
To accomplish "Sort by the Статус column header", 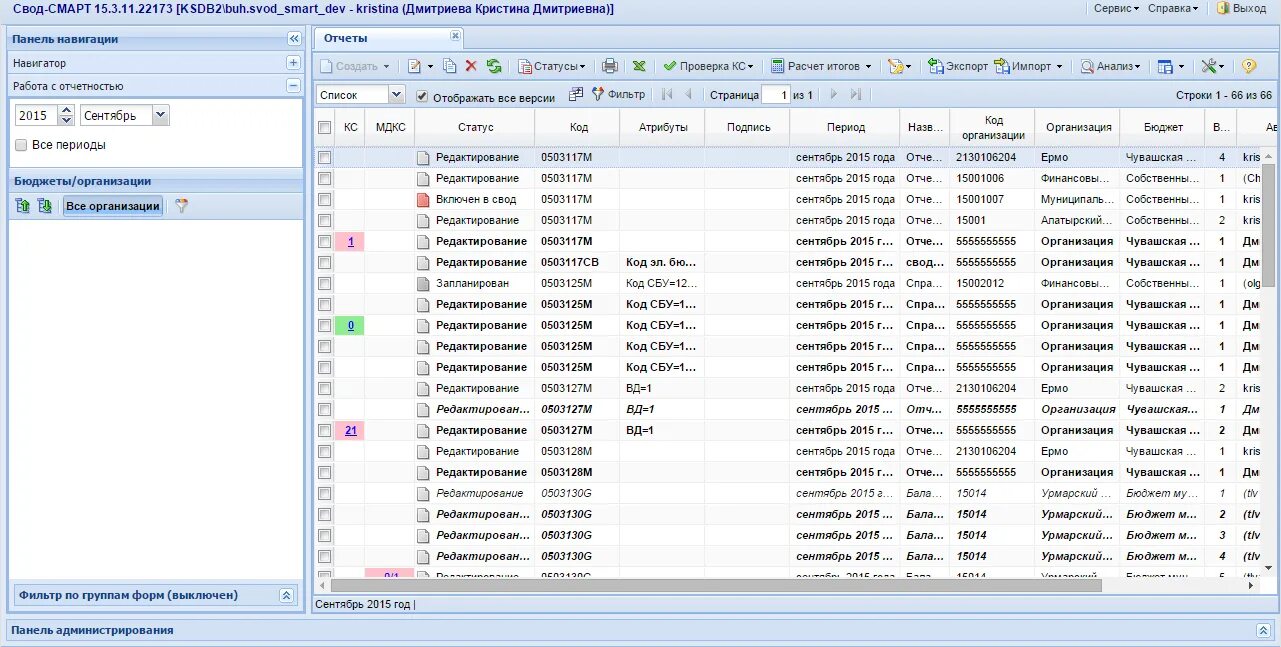I will coord(475,127).
